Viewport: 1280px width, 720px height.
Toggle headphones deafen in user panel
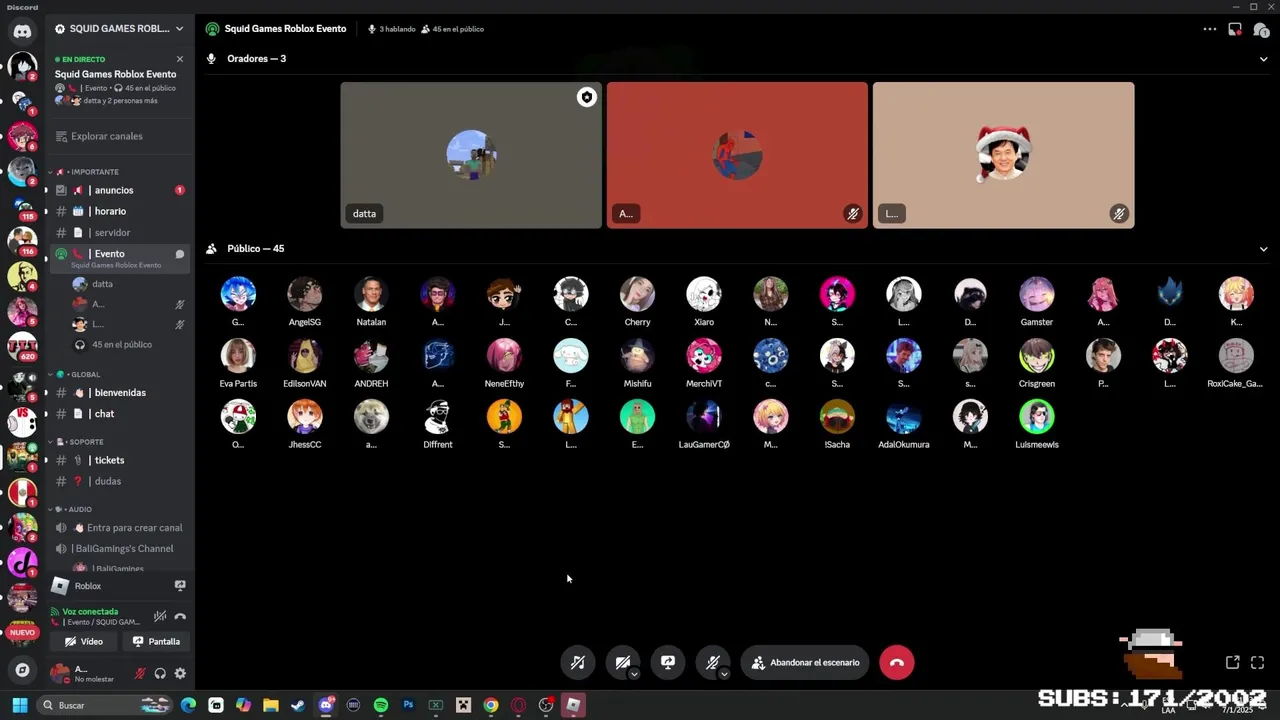160,673
